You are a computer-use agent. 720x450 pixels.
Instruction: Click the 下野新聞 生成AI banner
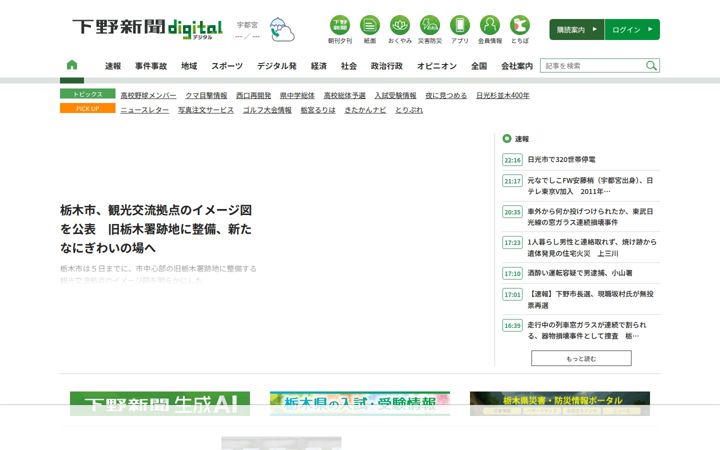point(160,404)
